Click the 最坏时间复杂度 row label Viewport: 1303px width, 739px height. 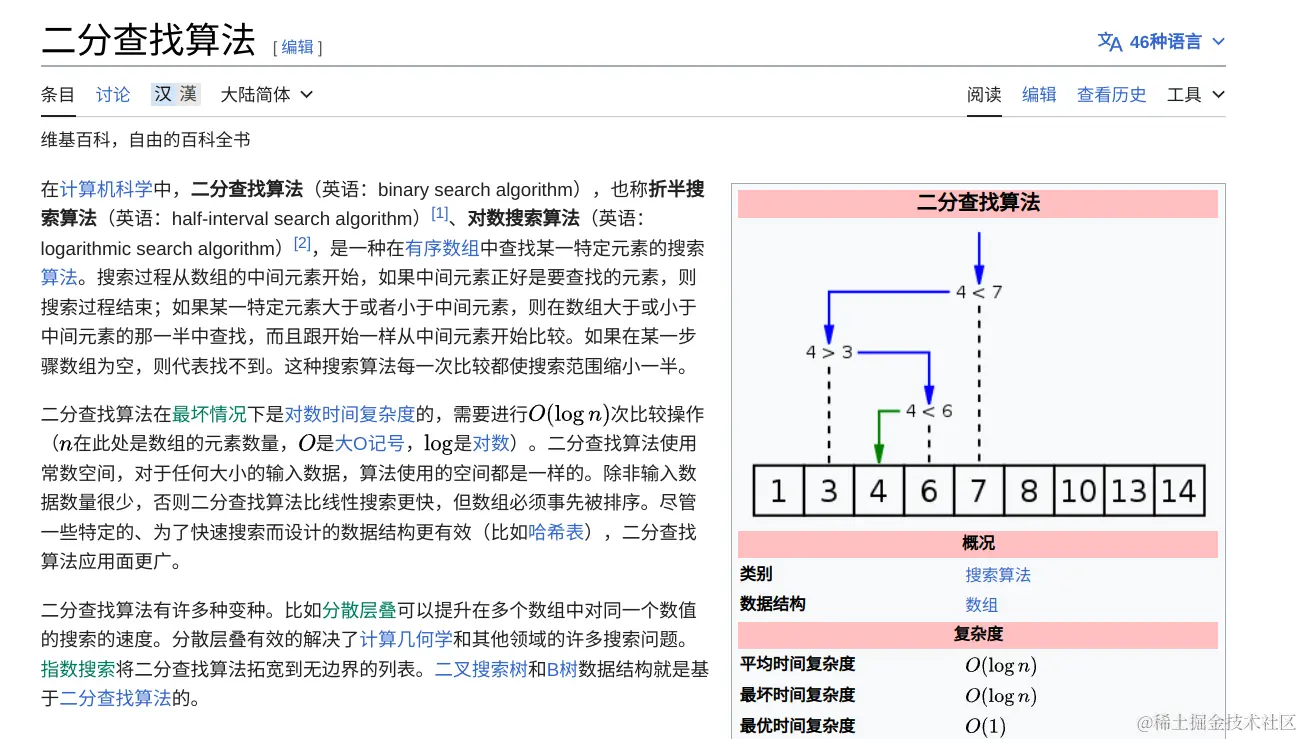click(797, 695)
